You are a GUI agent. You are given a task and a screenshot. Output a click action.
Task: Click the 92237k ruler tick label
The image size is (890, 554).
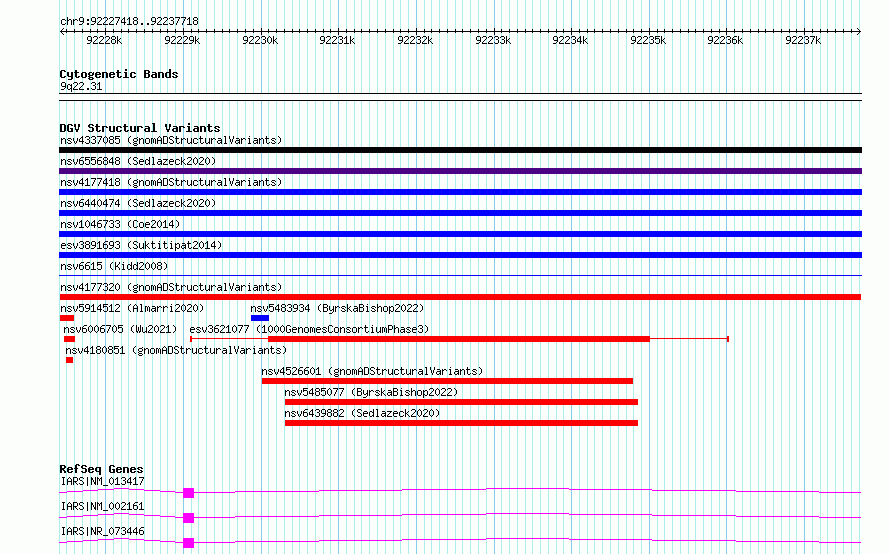tap(803, 40)
